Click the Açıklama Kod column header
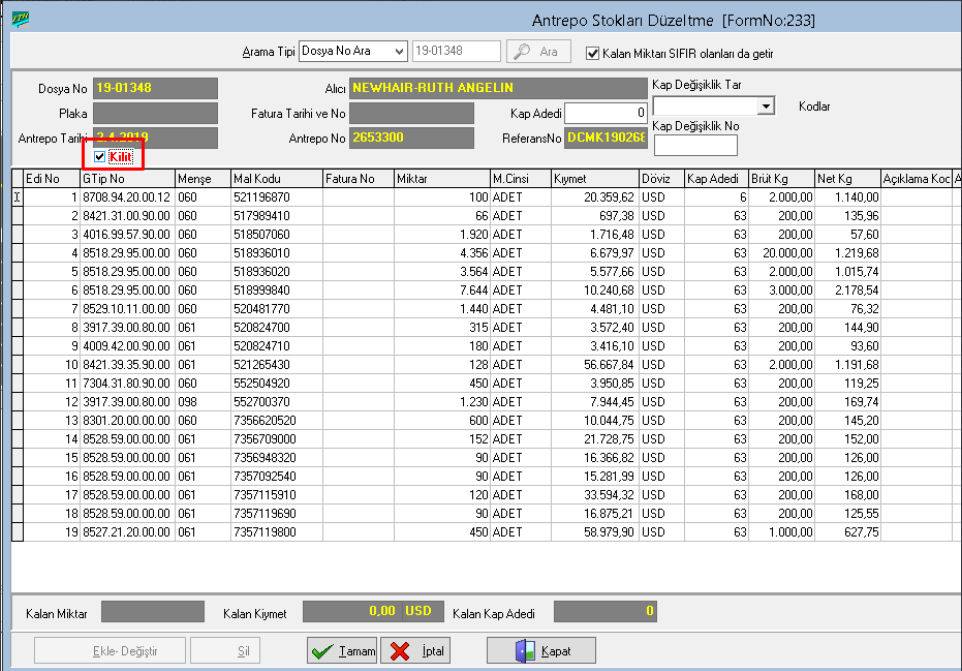This screenshot has height=671, width=962. click(916, 179)
